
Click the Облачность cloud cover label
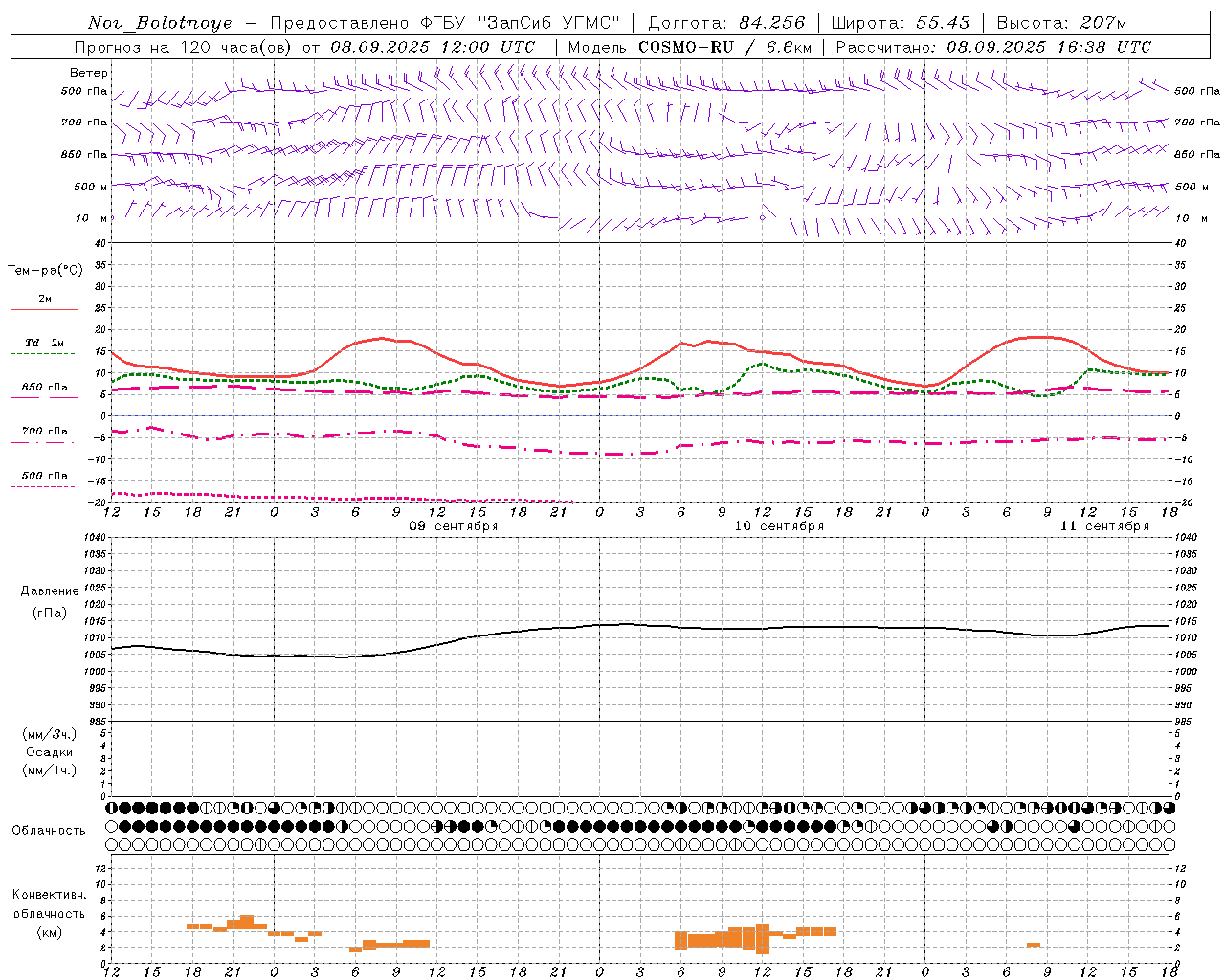point(49,831)
